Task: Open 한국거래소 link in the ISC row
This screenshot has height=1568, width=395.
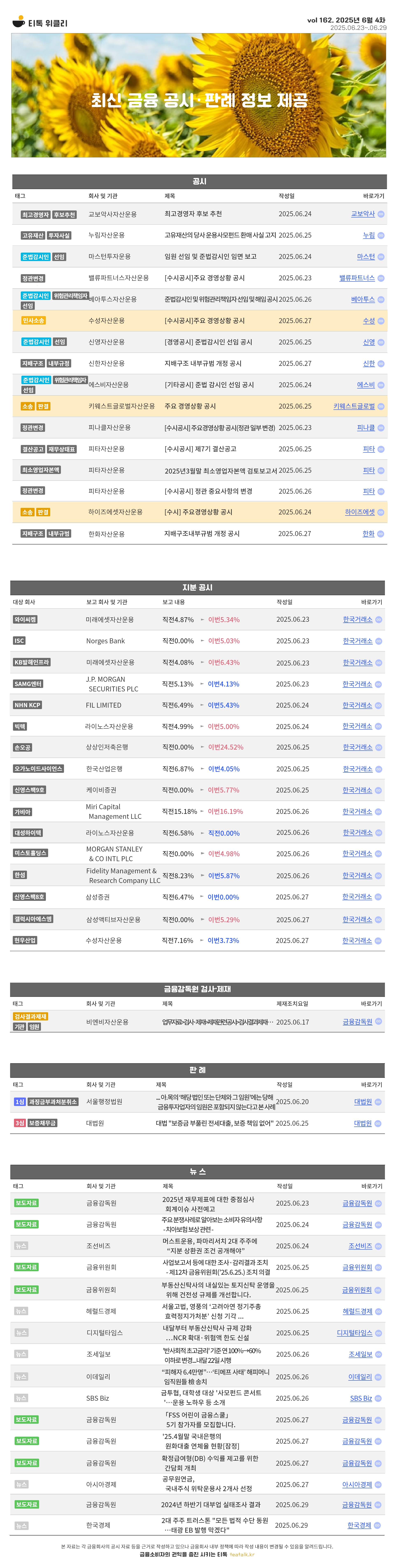Action: (357, 641)
